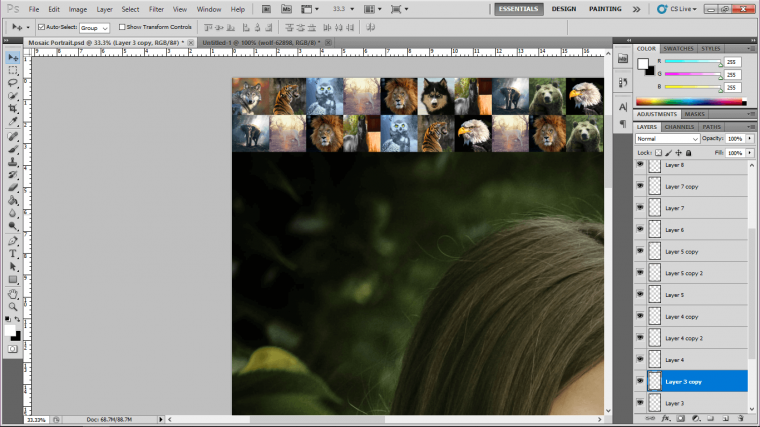Select the Path Selection tool
The height and width of the screenshot is (427, 760).
pos(13,267)
